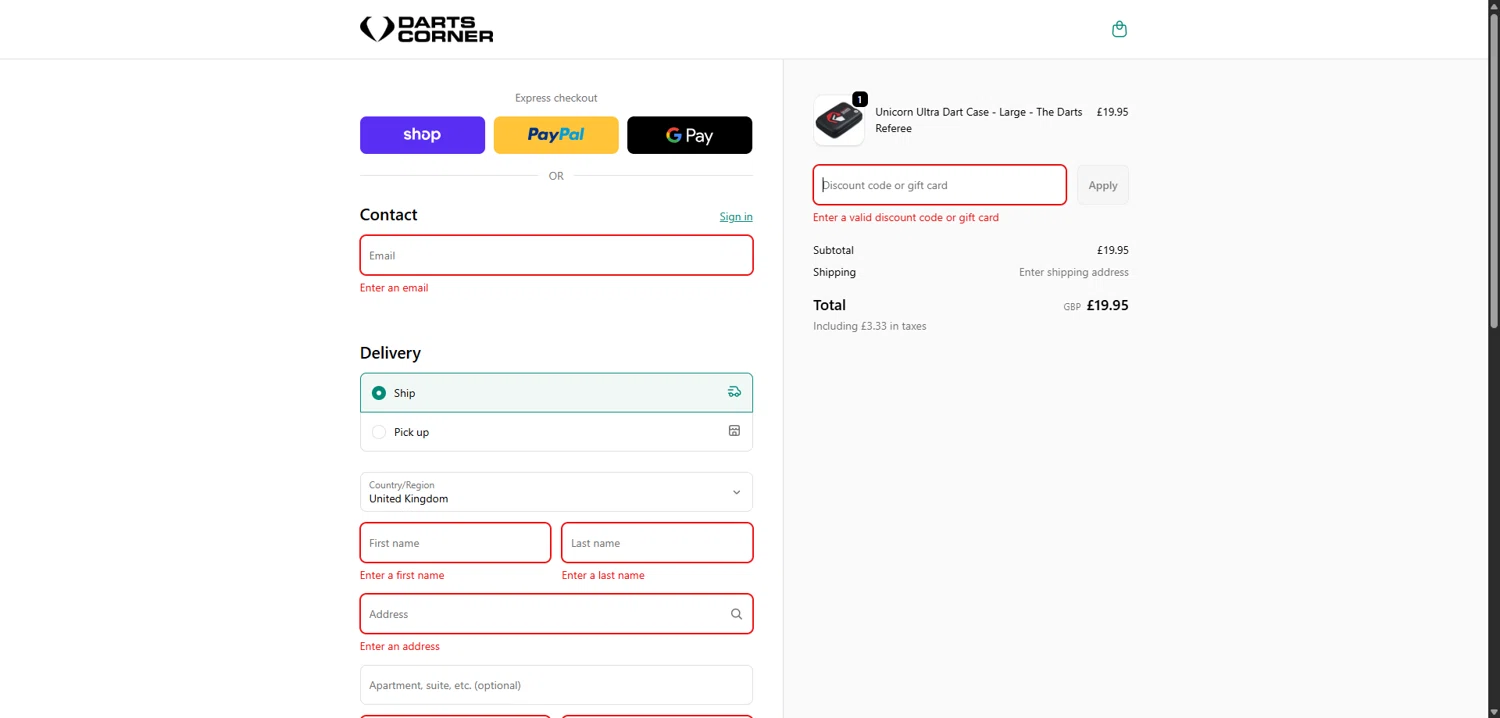
Task: Click the store pickup icon
Action: tap(734, 431)
